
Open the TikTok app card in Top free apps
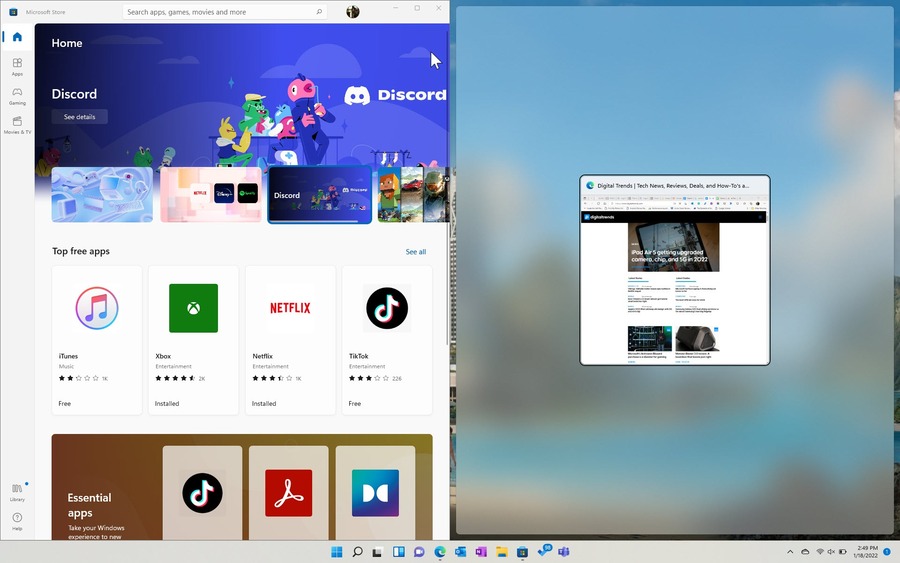click(x=387, y=340)
